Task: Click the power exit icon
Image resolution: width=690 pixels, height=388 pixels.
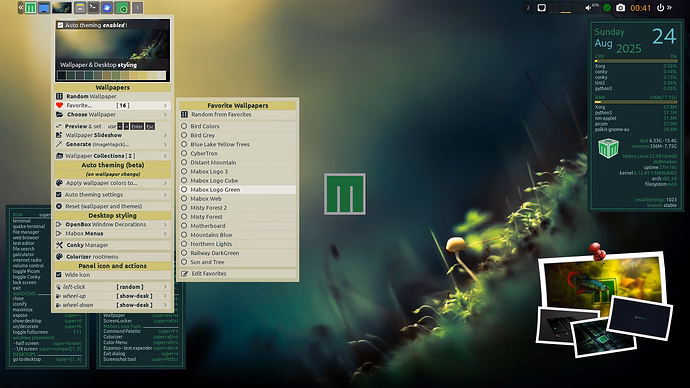Action: click(x=660, y=8)
